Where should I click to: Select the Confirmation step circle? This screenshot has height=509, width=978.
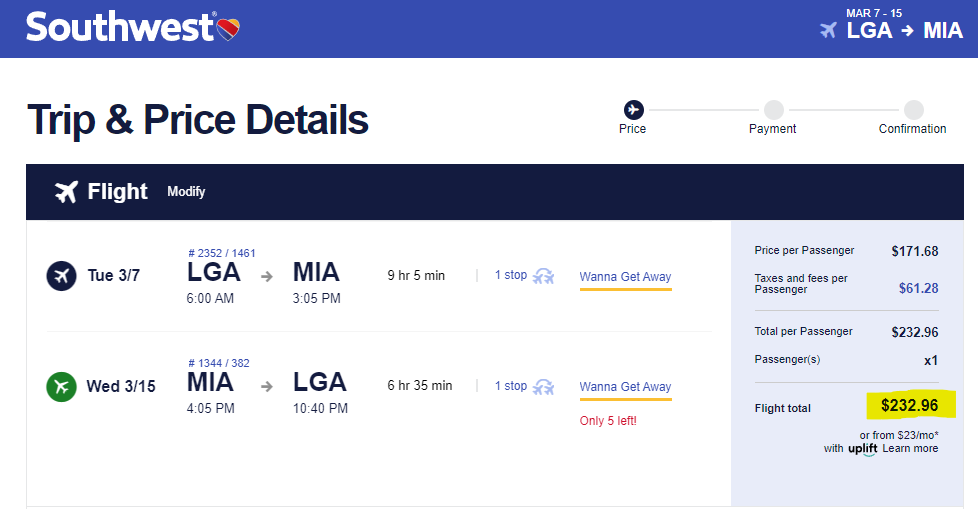(x=914, y=110)
